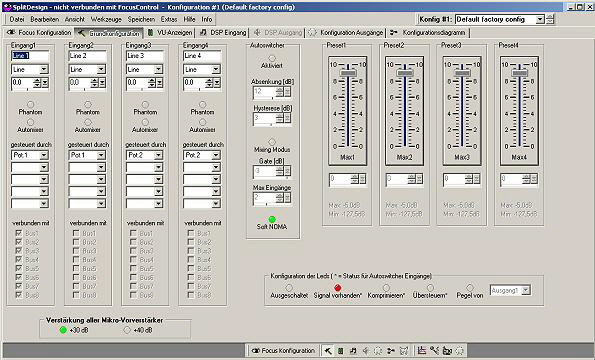595x360 pixels.
Task: Click the music note DSP Eingang icon in bottom toolbar
Action: pyautogui.click(x=353, y=351)
